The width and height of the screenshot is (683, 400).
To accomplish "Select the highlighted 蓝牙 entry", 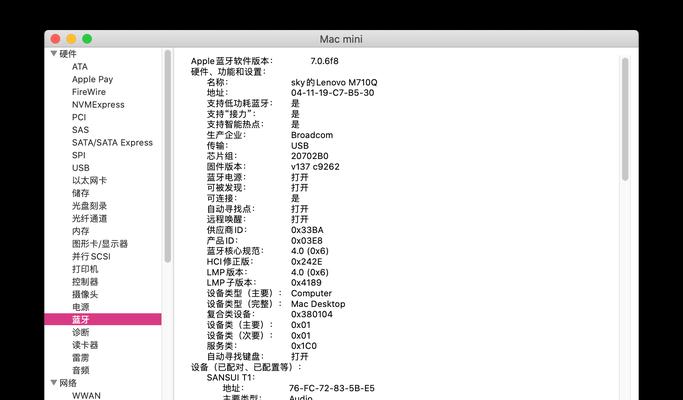I will coord(103,319).
